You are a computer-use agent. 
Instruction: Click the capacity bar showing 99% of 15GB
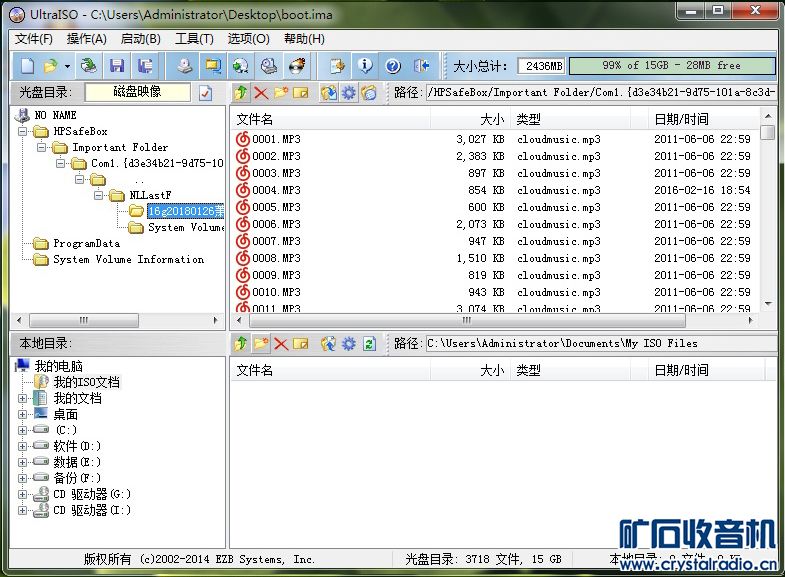pyautogui.click(x=672, y=66)
